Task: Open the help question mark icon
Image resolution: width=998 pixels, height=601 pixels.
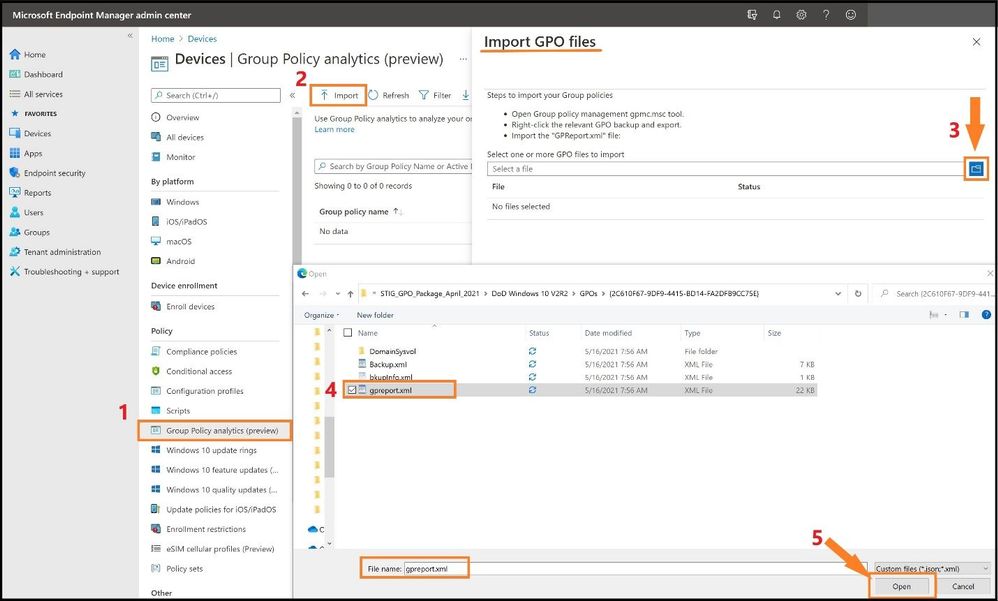Action: [826, 15]
